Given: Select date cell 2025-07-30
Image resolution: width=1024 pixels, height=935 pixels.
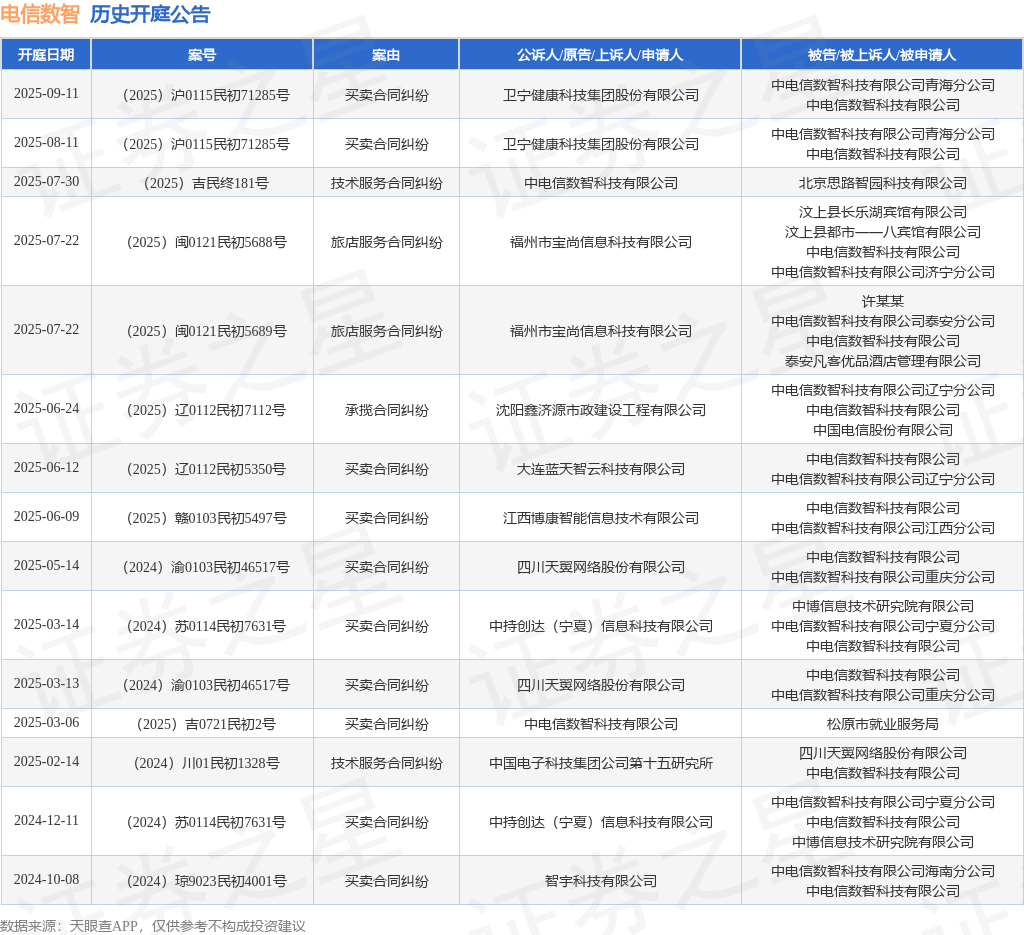Looking at the screenshot, I should pyautogui.click(x=46, y=182).
